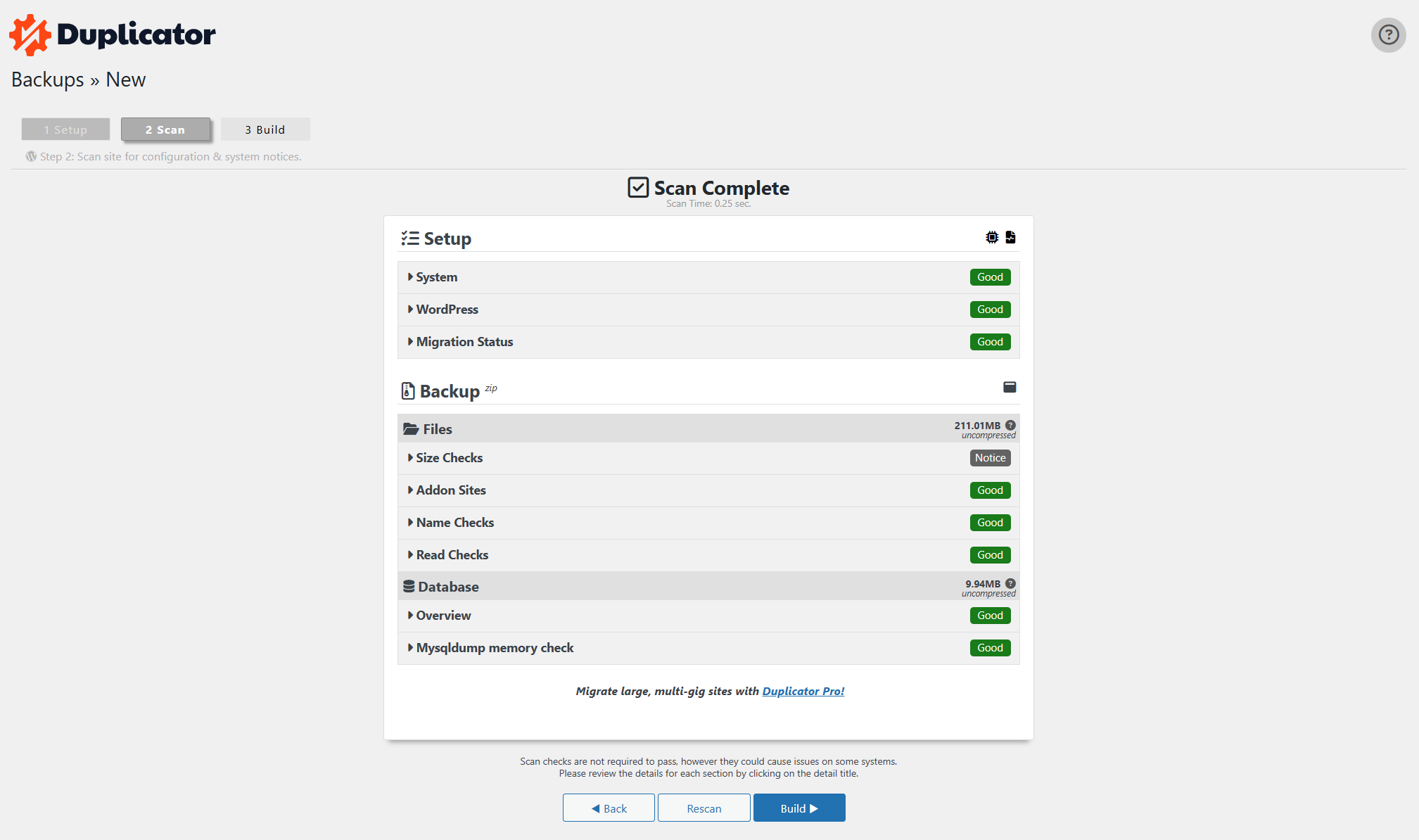
Task: Click the Good badge for System
Action: (990, 277)
